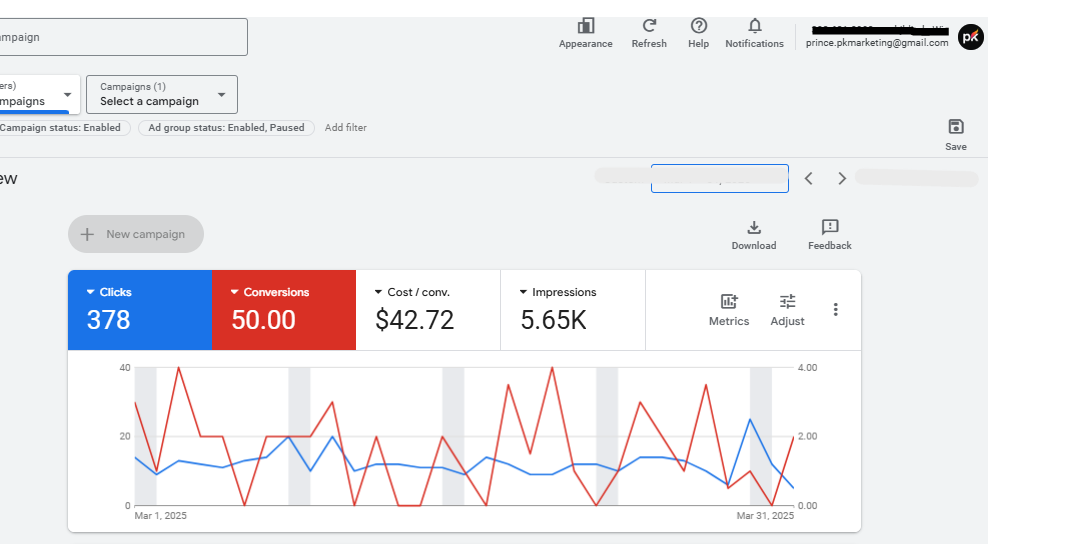Click the New campaign button

click(x=136, y=234)
